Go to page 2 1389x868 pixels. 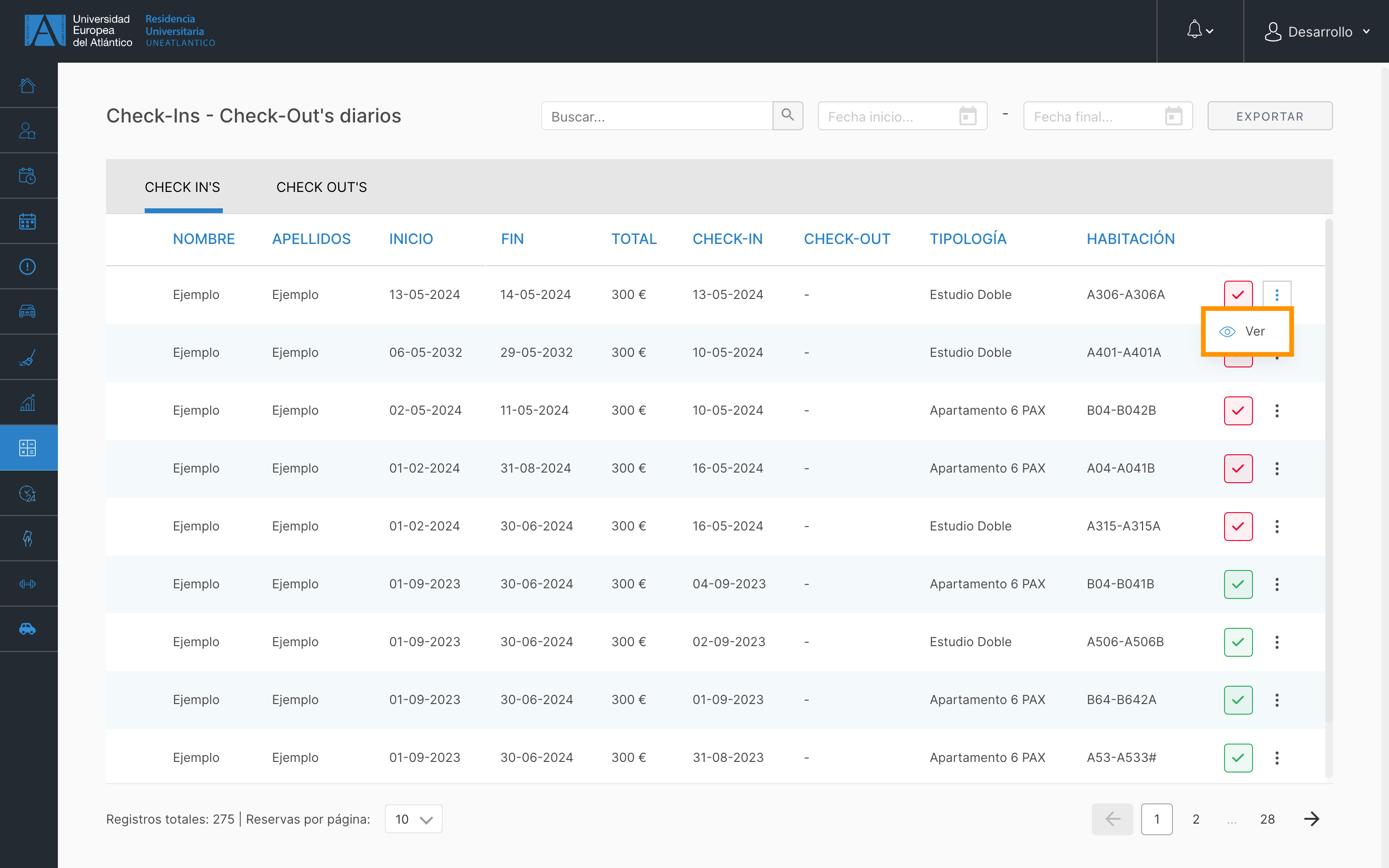(x=1196, y=819)
